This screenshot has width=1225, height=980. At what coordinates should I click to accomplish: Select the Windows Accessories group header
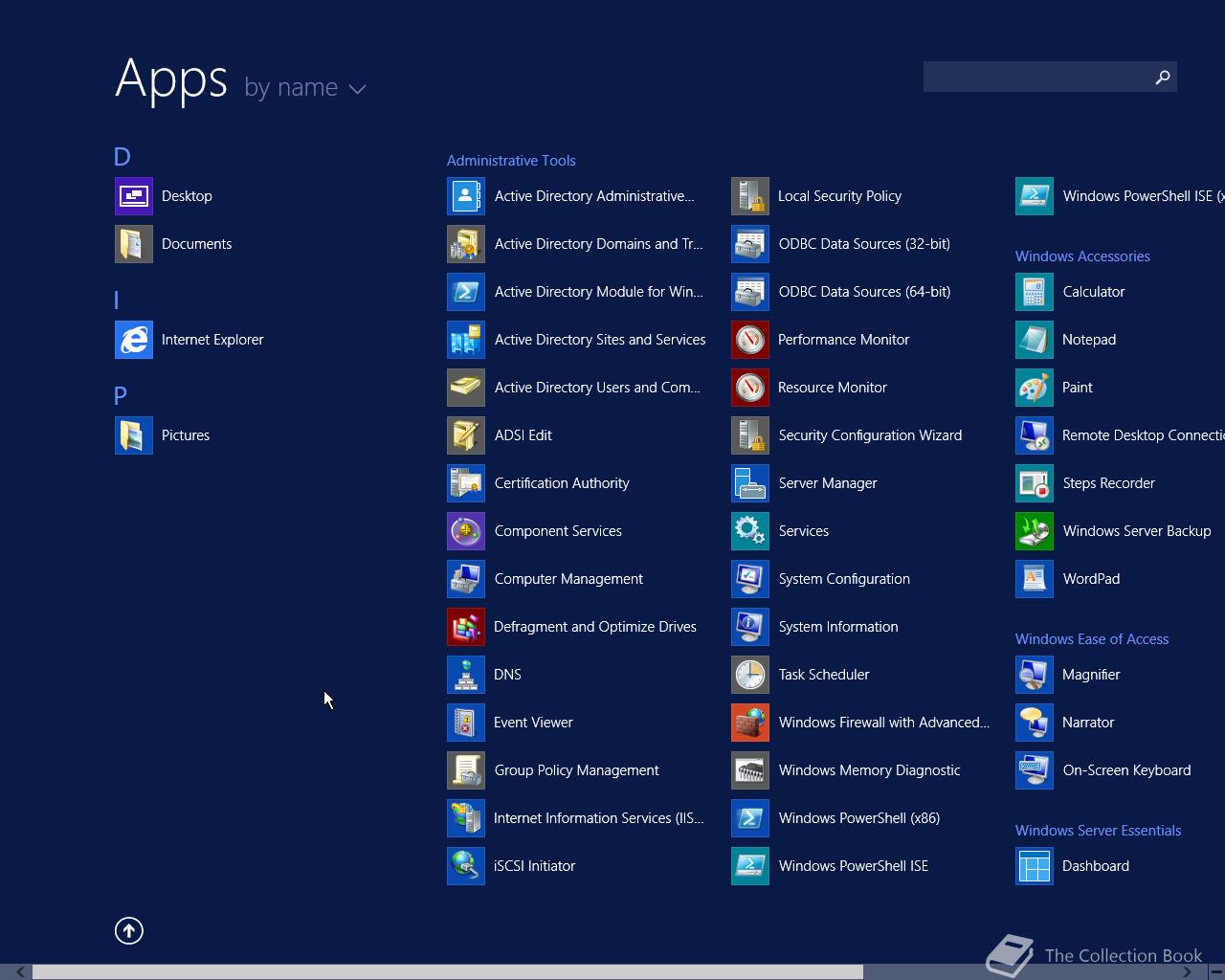pos(1082,256)
